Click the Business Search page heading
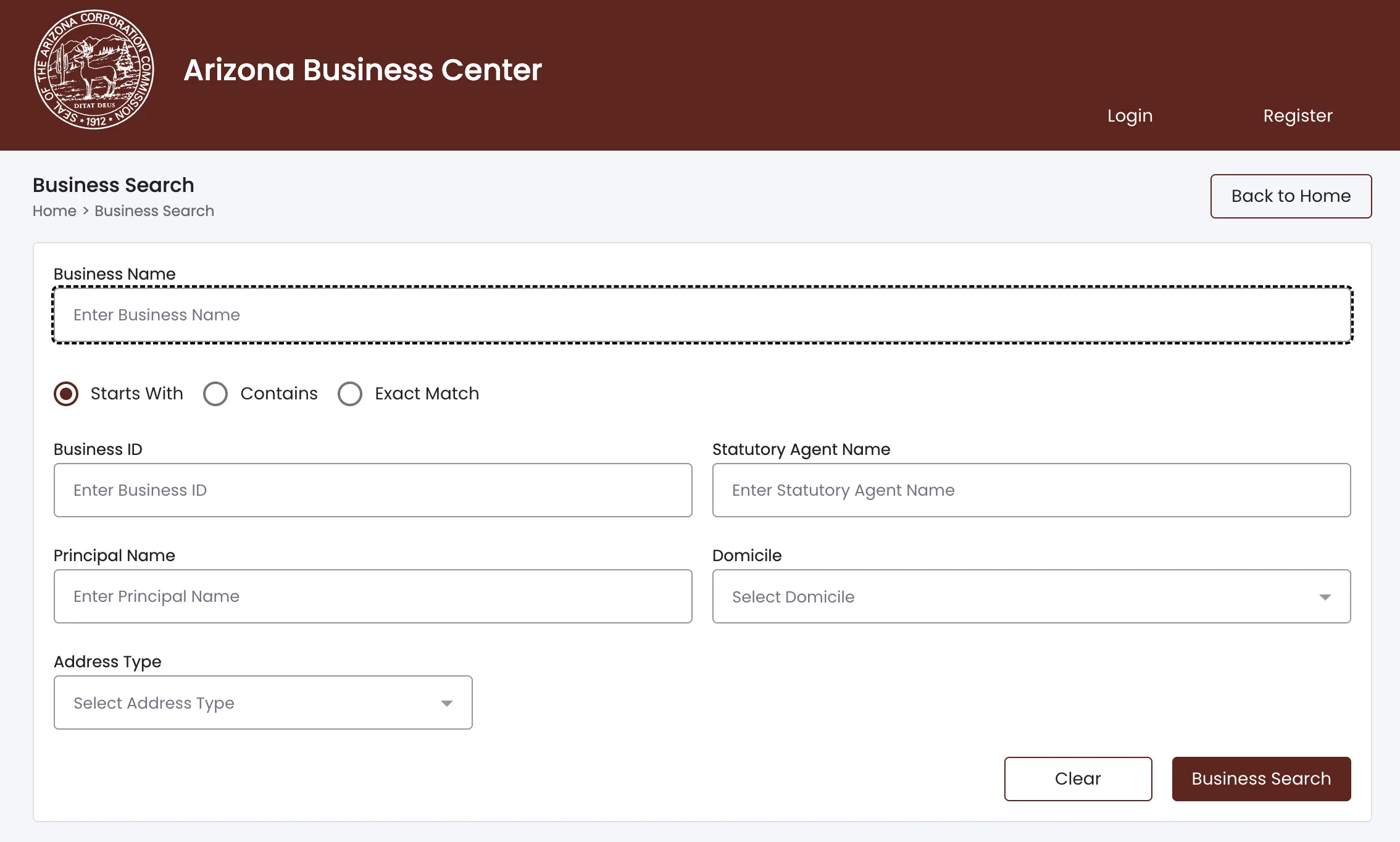1400x842 pixels. [x=114, y=185]
